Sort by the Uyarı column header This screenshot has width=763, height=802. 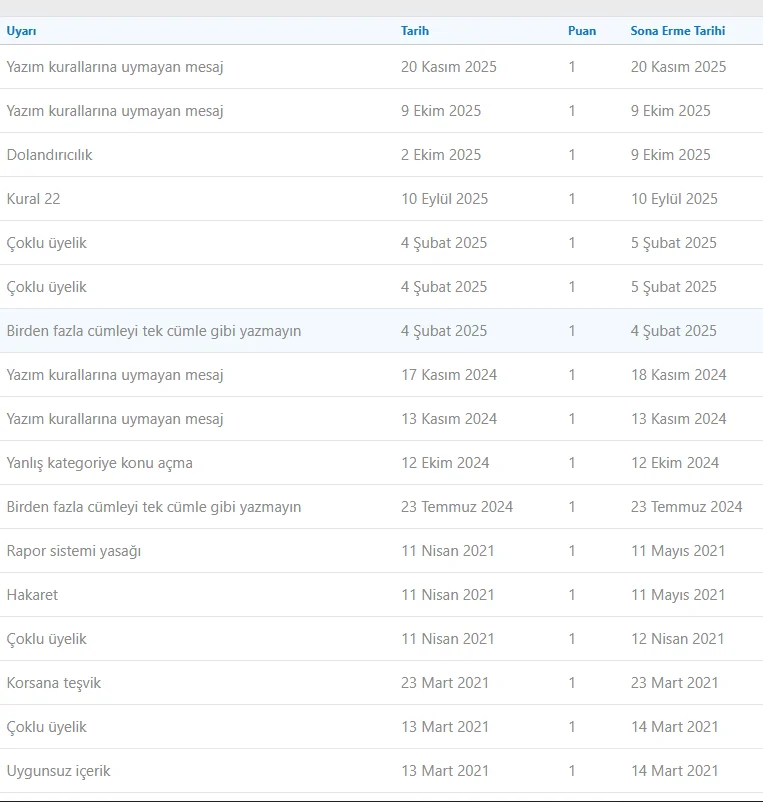(x=21, y=31)
